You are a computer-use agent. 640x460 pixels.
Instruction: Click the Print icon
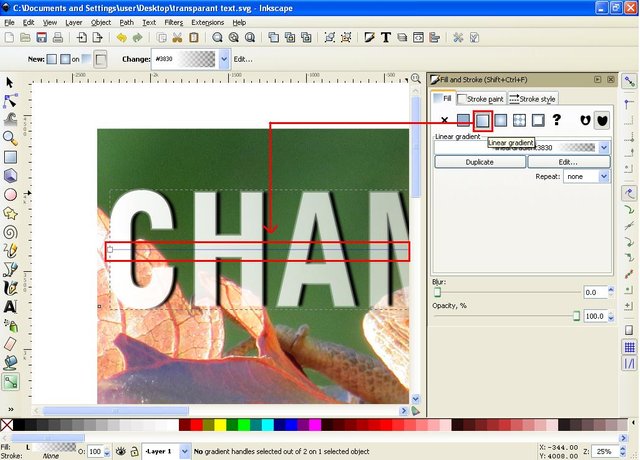coord(58,38)
